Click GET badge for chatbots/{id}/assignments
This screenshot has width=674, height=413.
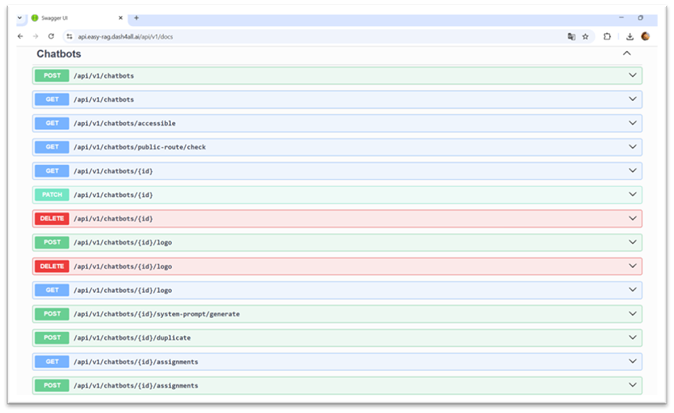(52, 361)
